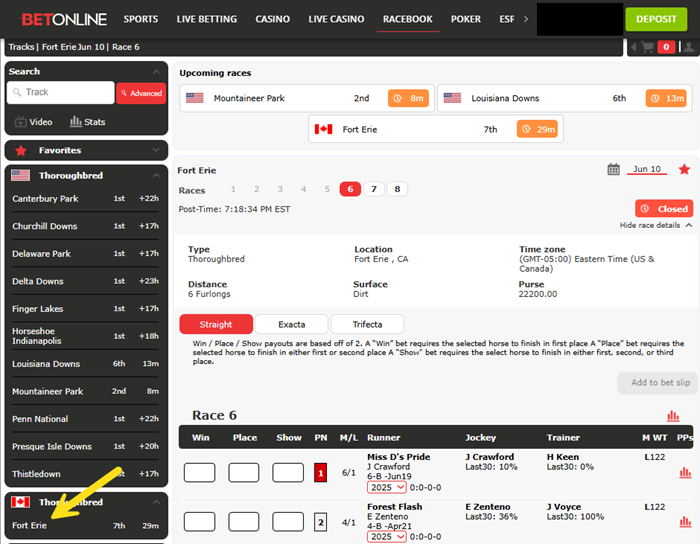Screen dimensions: 700x544
Task: Click Add to bet slip
Action: coord(657,383)
